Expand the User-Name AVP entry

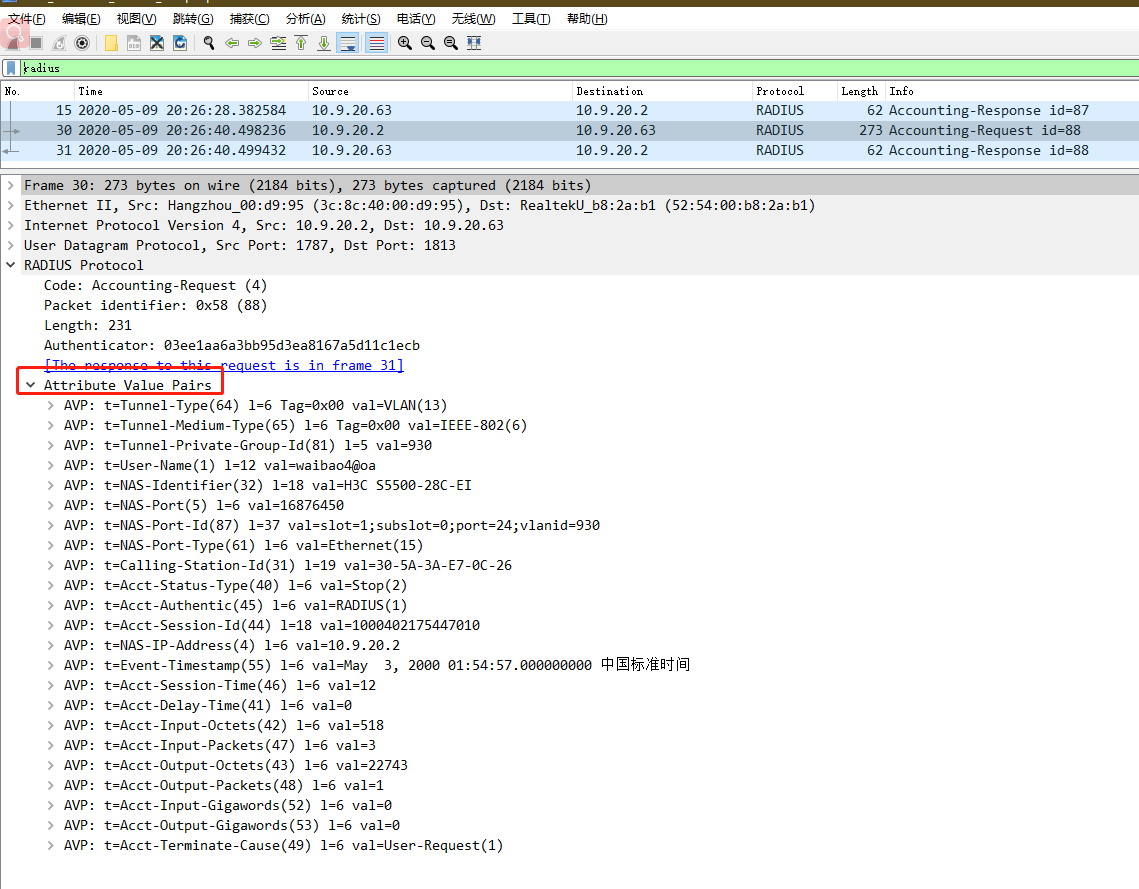[x=51, y=465]
